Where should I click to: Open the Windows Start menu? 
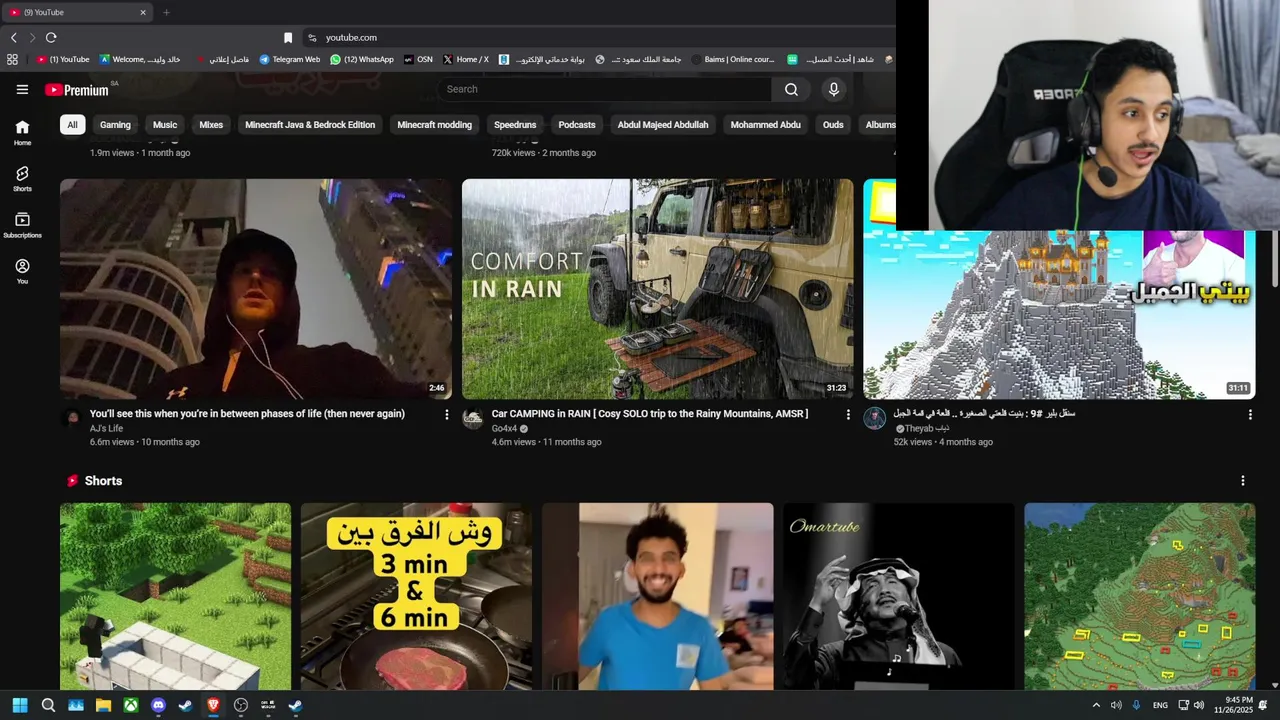(x=20, y=705)
